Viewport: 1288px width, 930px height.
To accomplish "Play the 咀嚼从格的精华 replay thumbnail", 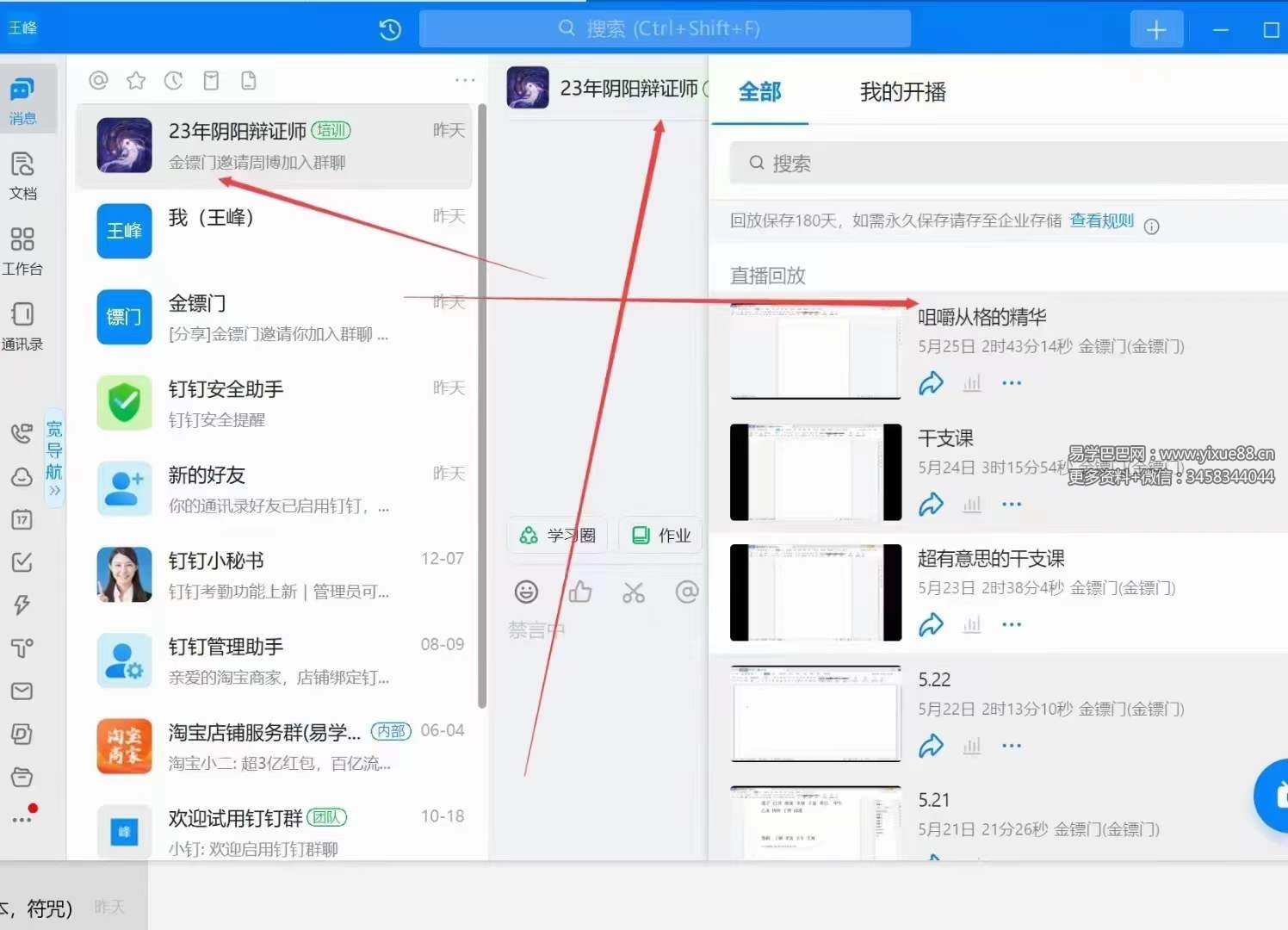I will 815,351.
